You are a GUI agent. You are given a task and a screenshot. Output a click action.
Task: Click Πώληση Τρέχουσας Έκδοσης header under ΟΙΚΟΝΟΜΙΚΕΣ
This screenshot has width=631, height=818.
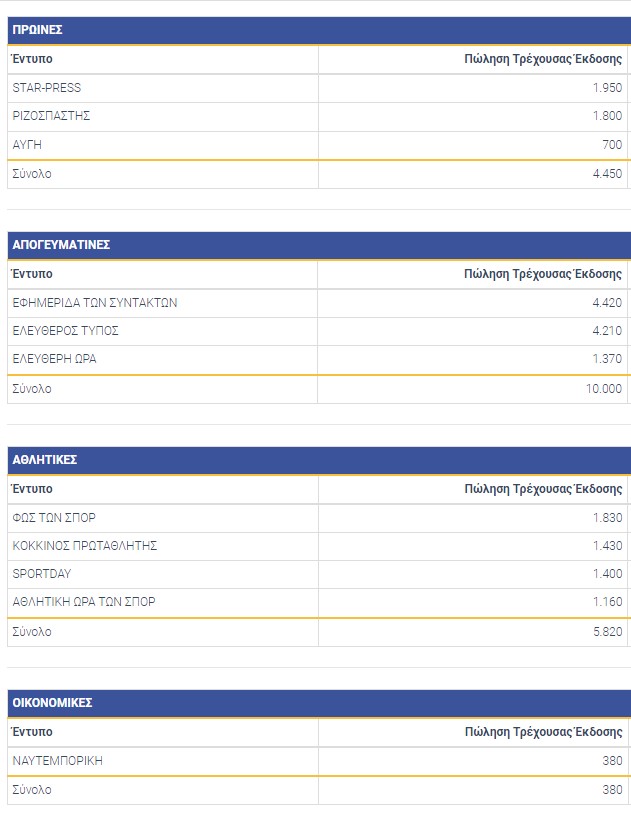coord(543,733)
